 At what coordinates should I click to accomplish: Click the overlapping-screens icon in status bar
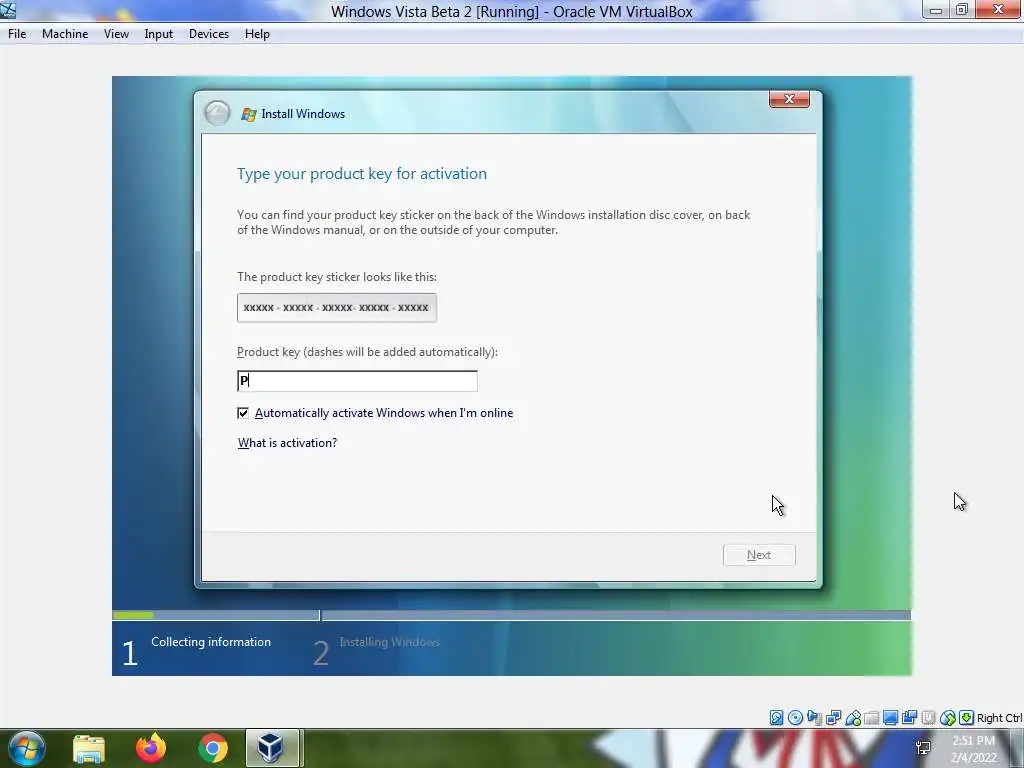tap(909, 718)
